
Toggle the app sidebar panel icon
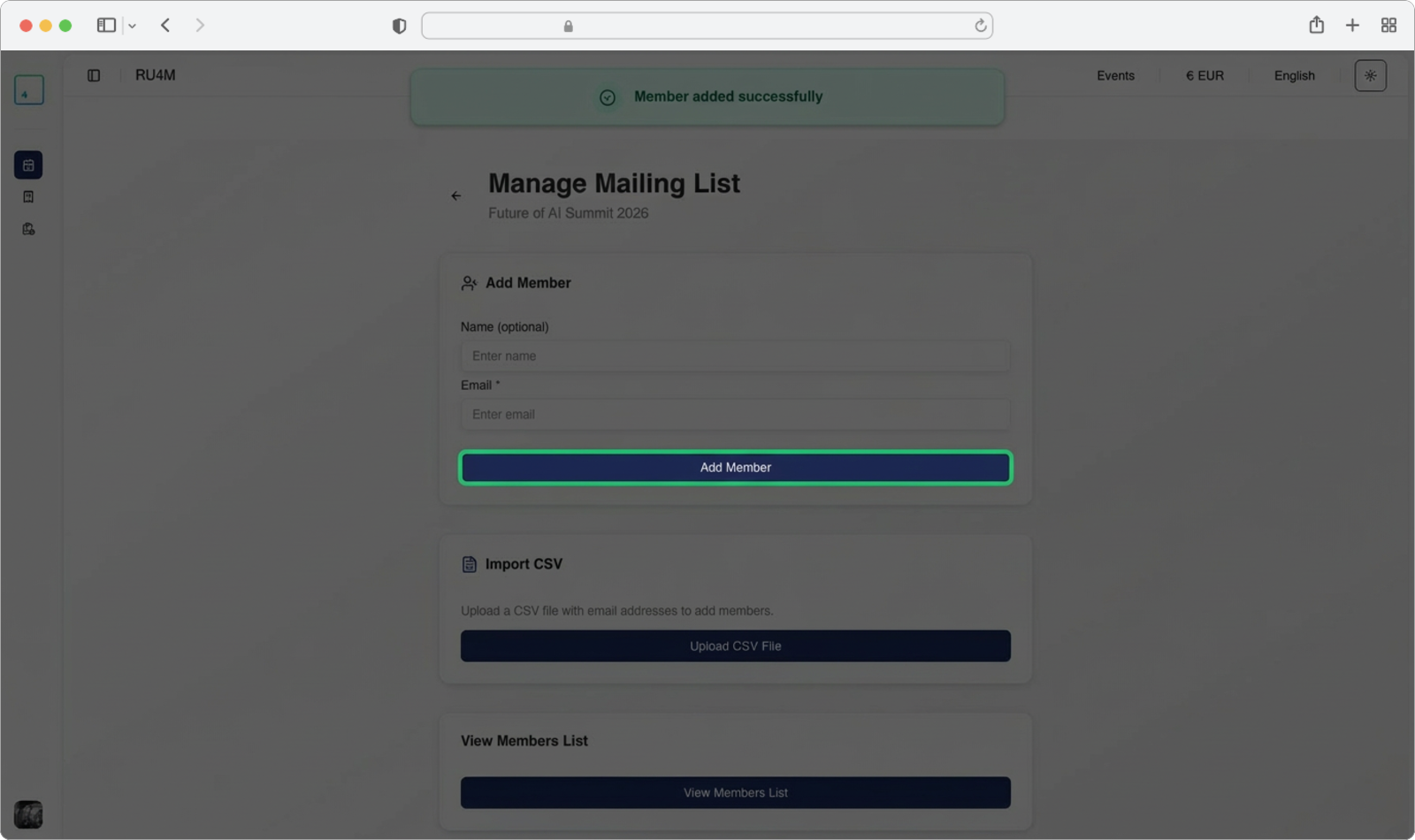[94, 76]
